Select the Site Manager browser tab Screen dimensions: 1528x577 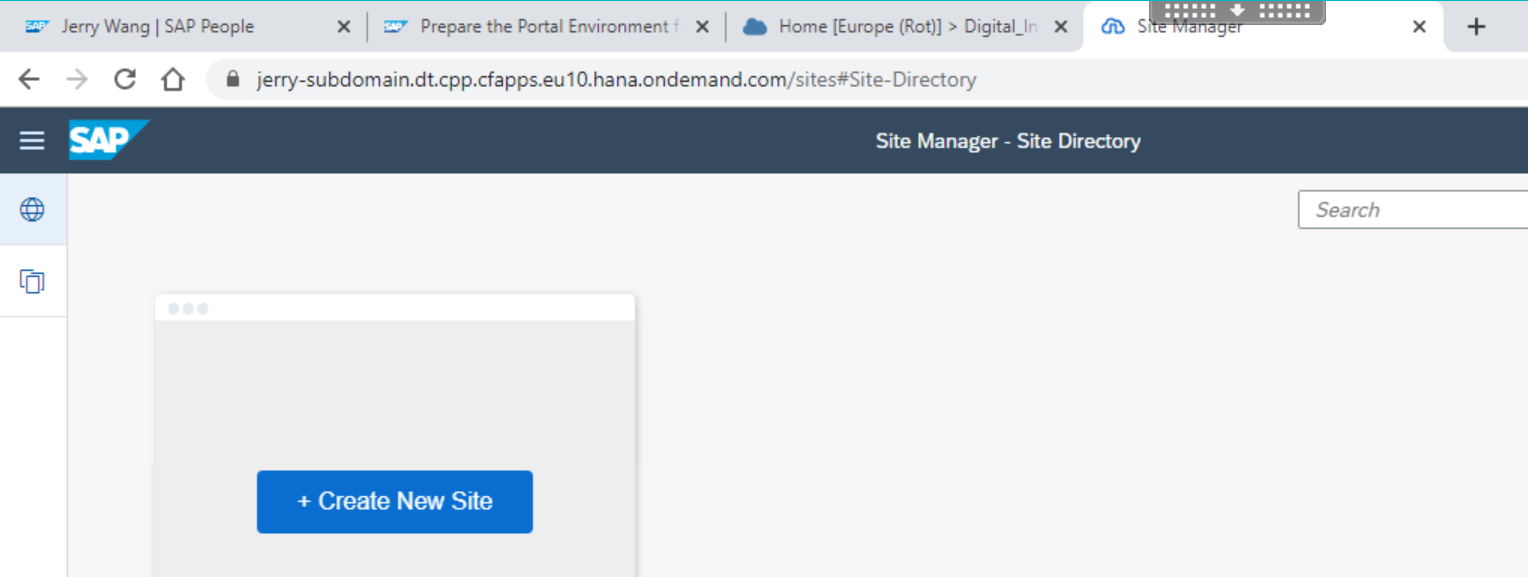pos(1262,27)
